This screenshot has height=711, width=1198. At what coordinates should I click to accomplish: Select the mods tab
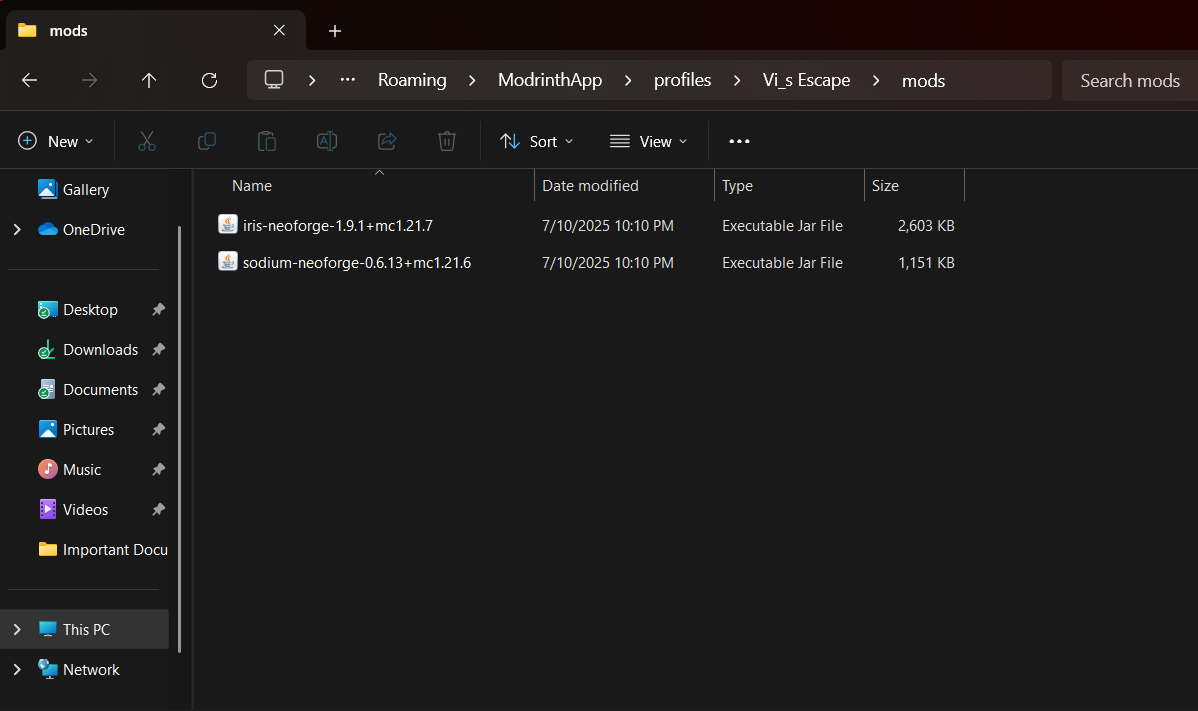click(156, 31)
